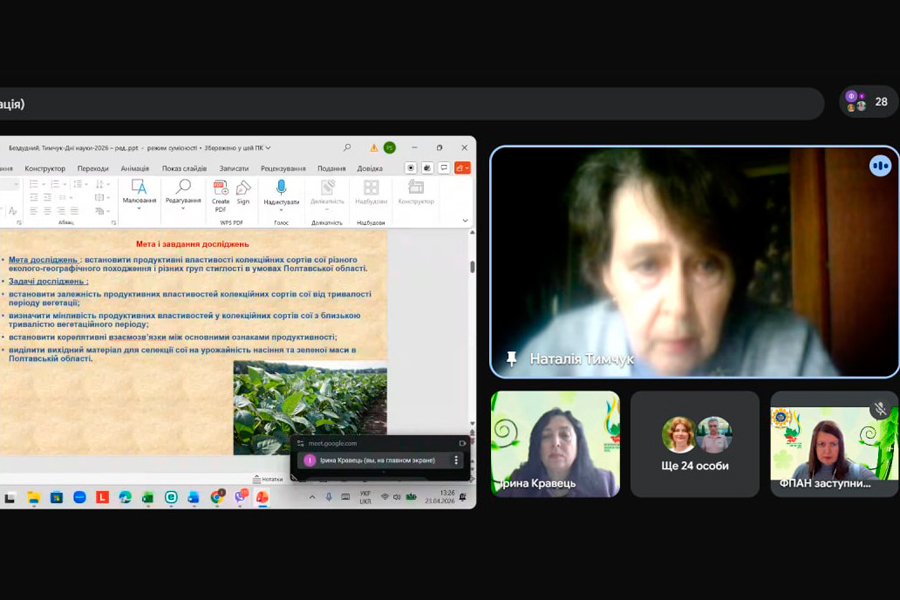Click the Create PDF ribbon icon
This screenshot has width=900, height=600.
[x=220, y=195]
